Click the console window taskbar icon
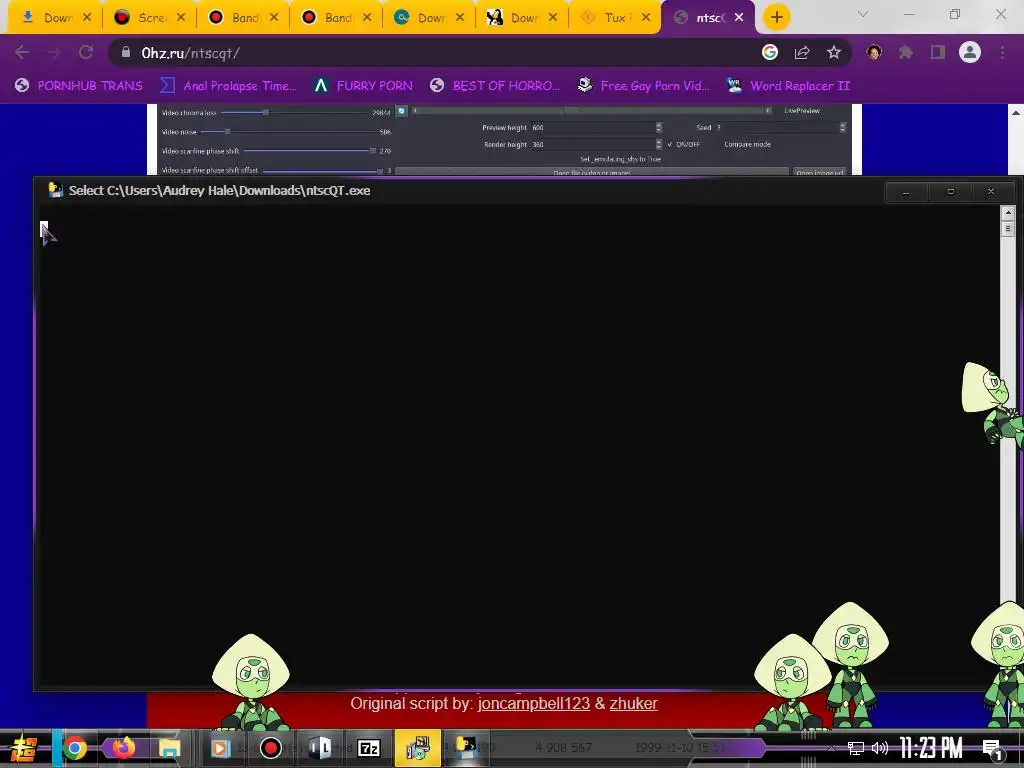This screenshot has width=1024, height=768. point(467,748)
